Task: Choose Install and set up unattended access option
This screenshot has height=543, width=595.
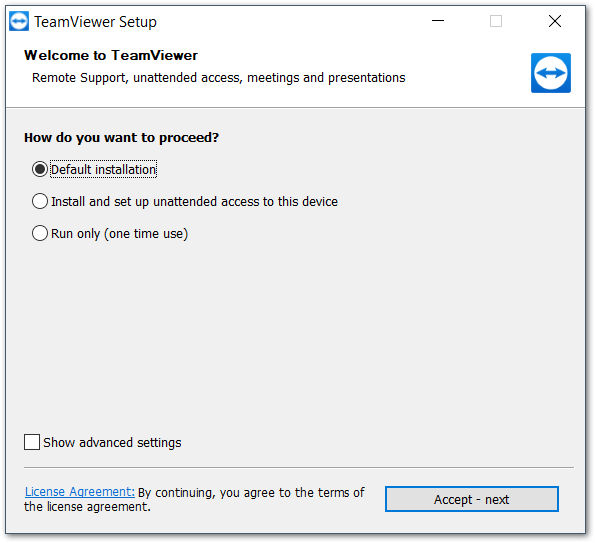Action: pos(40,201)
